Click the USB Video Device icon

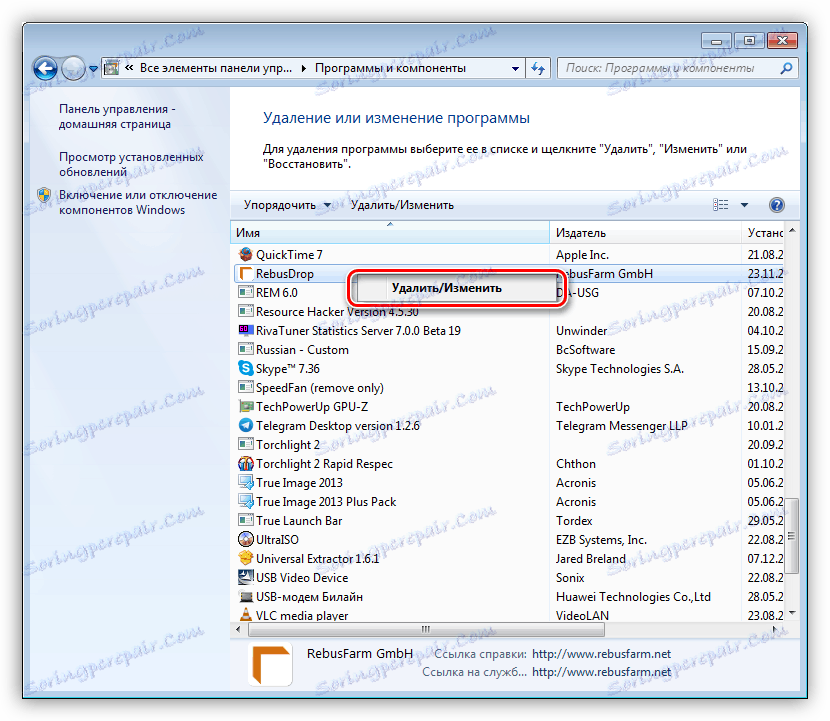[246, 578]
